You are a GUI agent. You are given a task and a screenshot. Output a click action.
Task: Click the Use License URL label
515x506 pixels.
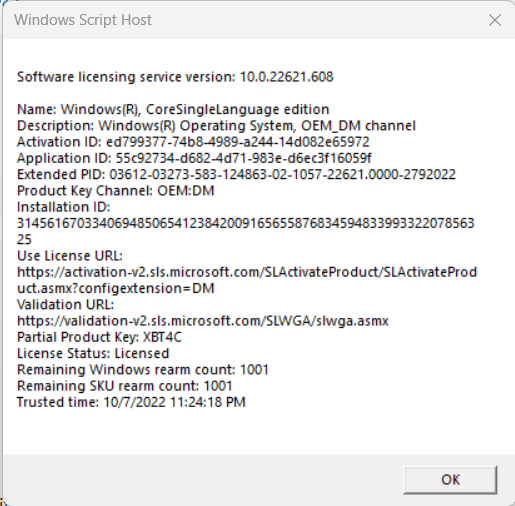[70, 256]
